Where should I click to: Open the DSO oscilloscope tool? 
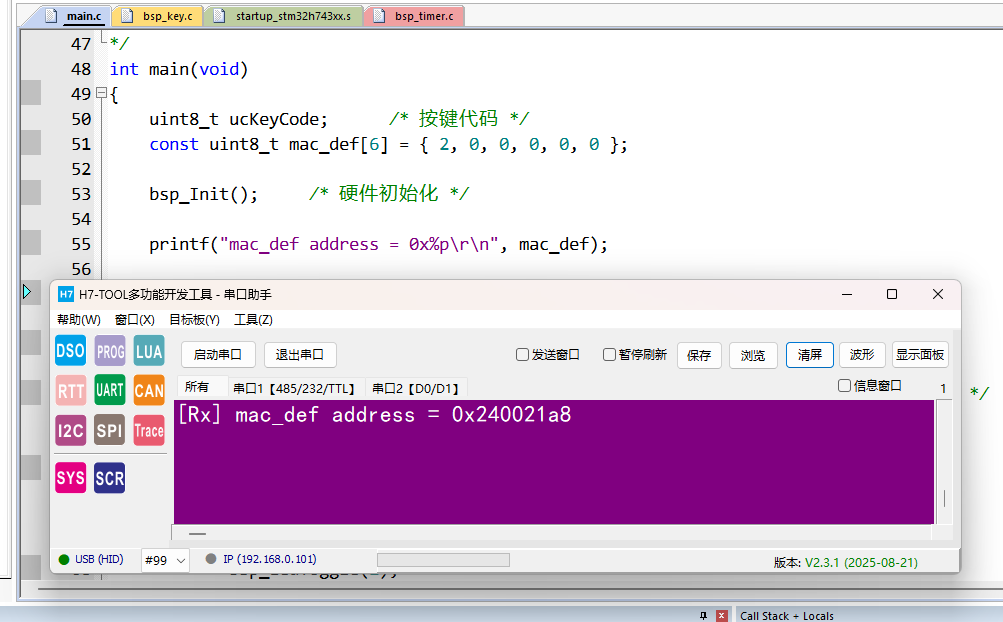point(70,351)
